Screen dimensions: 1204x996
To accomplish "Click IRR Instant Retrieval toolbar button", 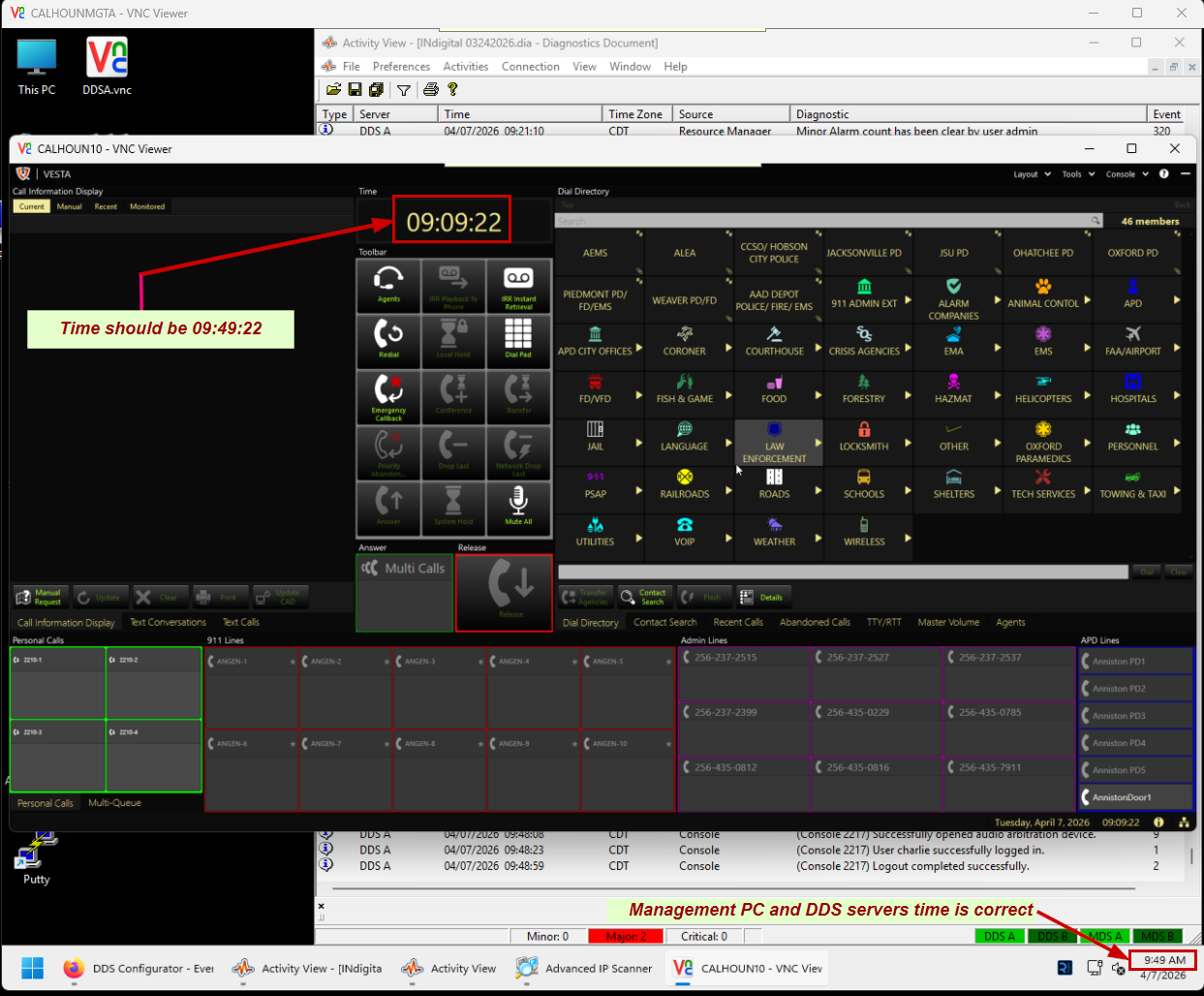I will [518, 286].
